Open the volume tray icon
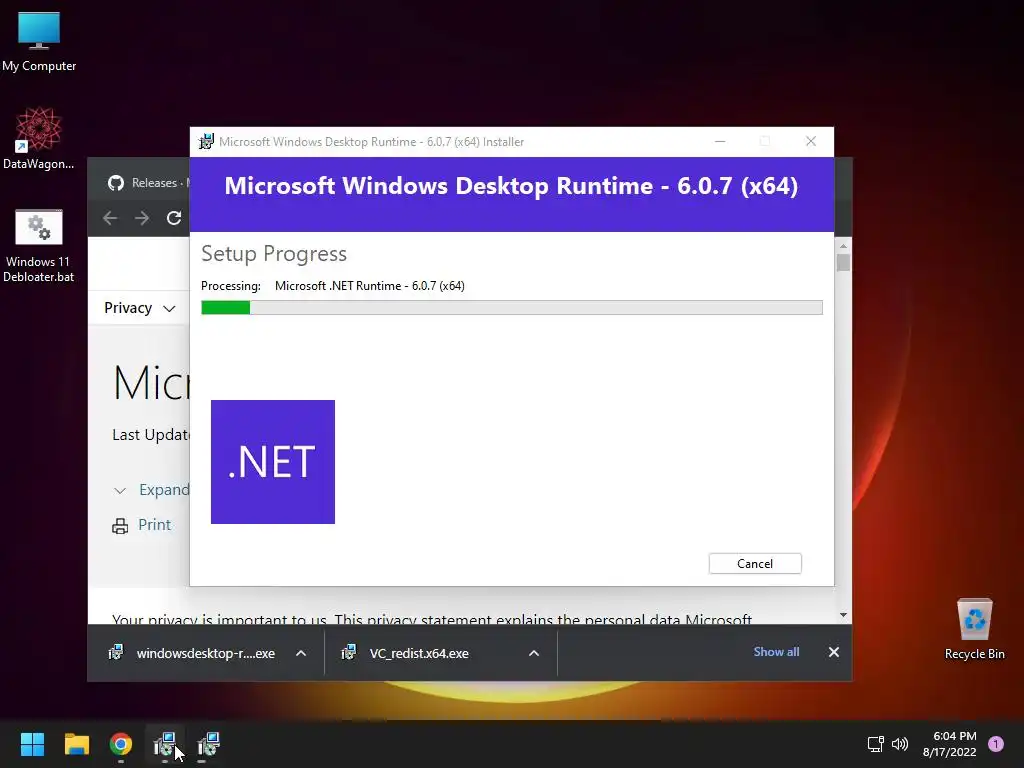This screenshot has width=1024, height=768. click(900, 744)
